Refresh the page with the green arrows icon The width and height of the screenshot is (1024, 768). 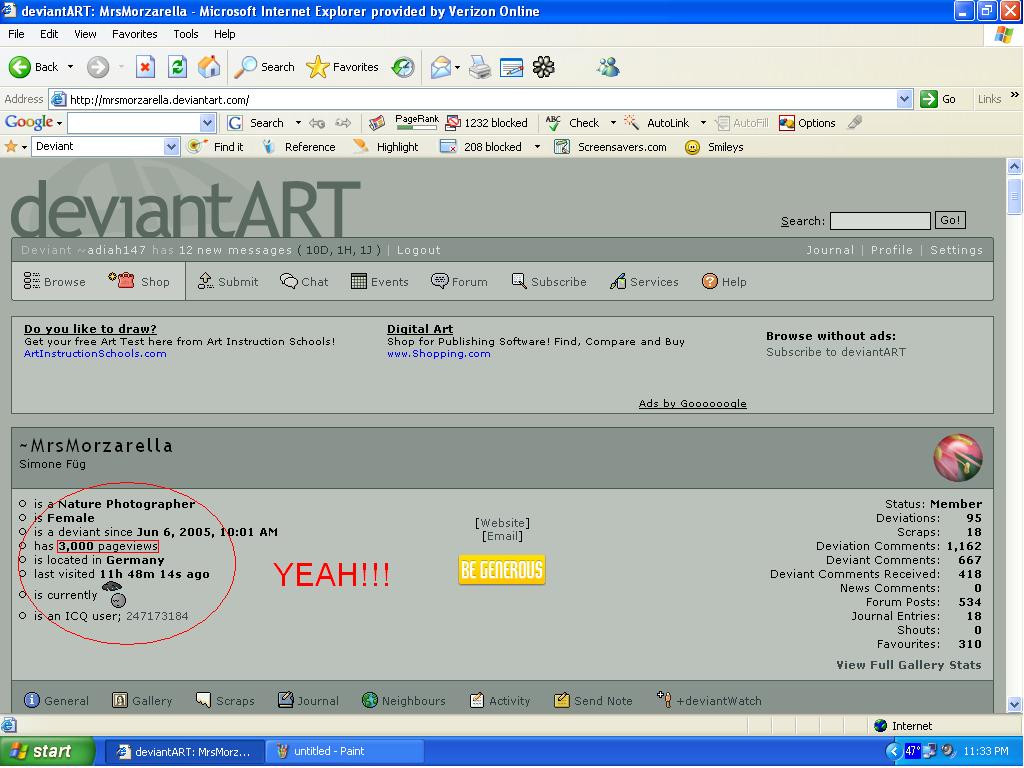click(177, 67)
